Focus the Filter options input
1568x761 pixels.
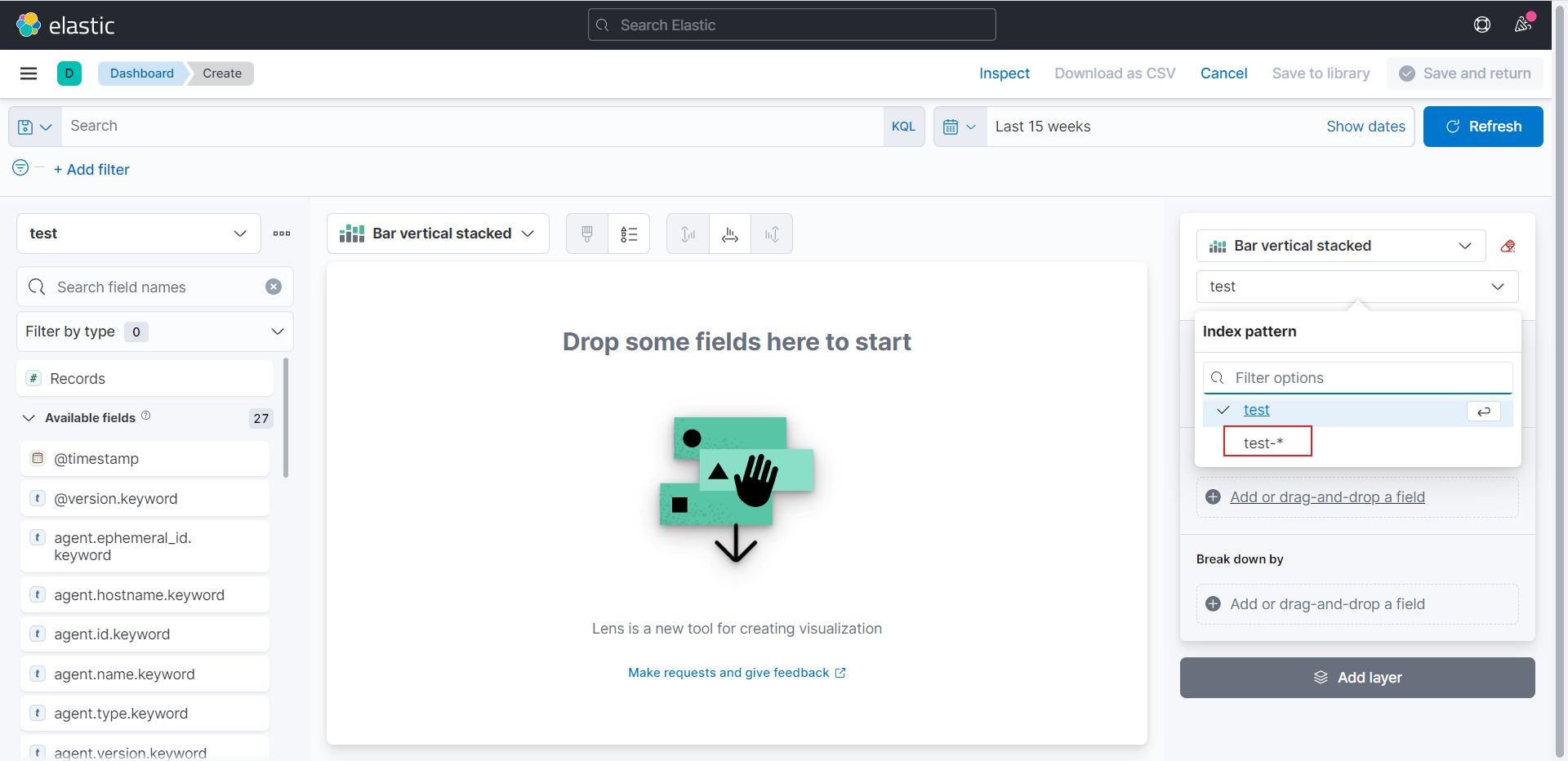(x=1357, y=378)
